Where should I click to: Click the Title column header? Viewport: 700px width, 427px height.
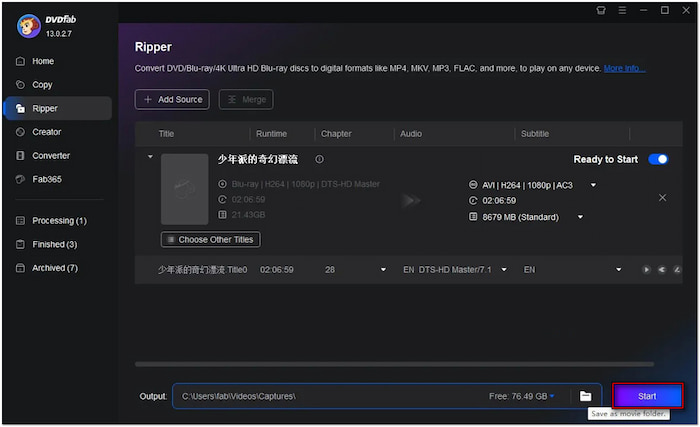[x=166, y=134]
